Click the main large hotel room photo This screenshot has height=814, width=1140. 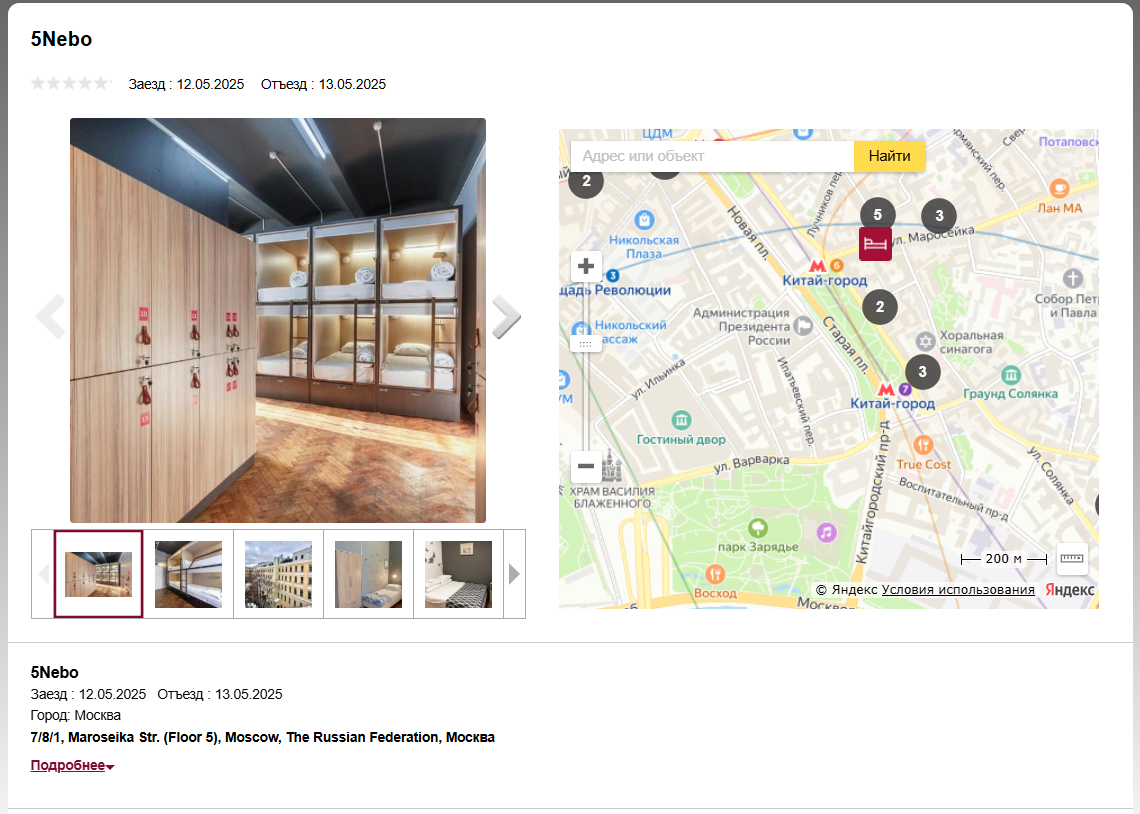pyautogui.click(x=278, y=321)
